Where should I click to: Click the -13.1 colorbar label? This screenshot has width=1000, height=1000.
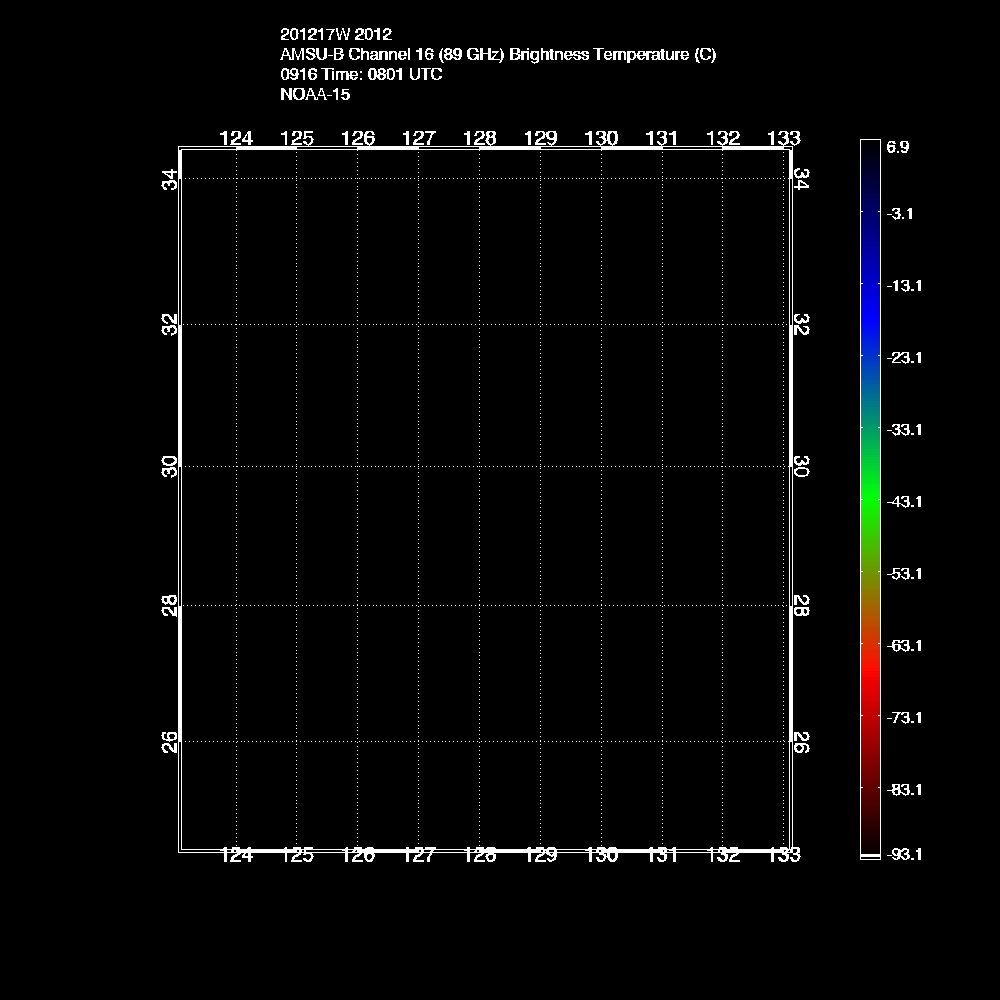tap(903, 285)
